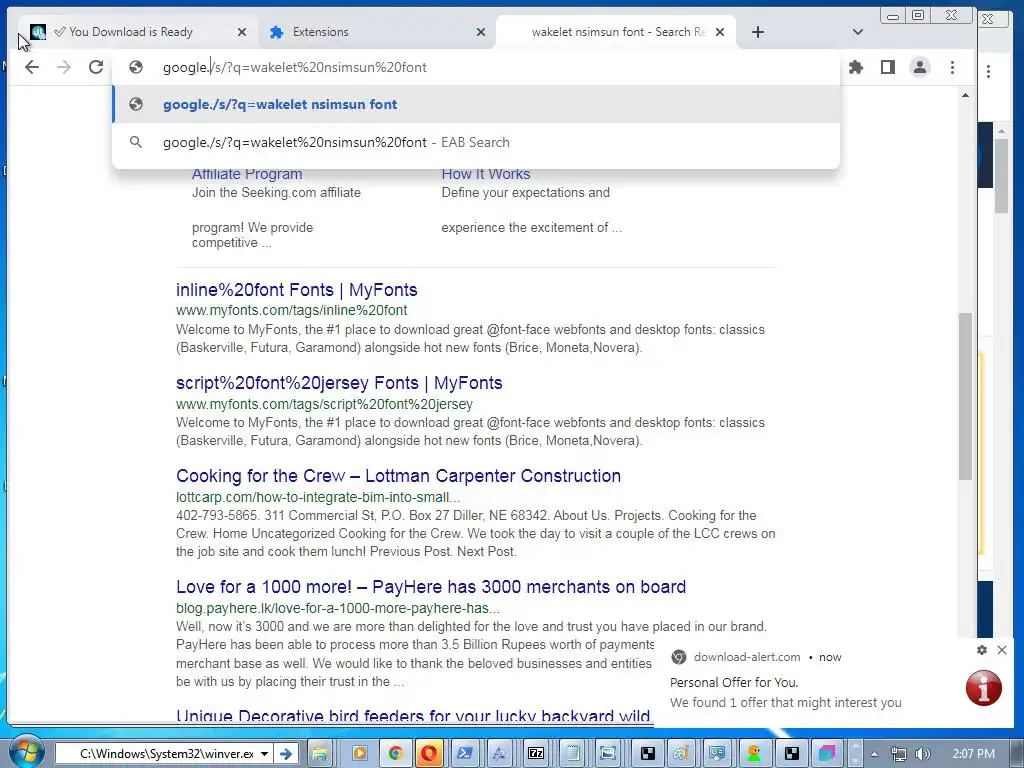Screen dimensions: 1024x768
Task: Open the Opera browser taskbar icon
Action: coord(429,754)
